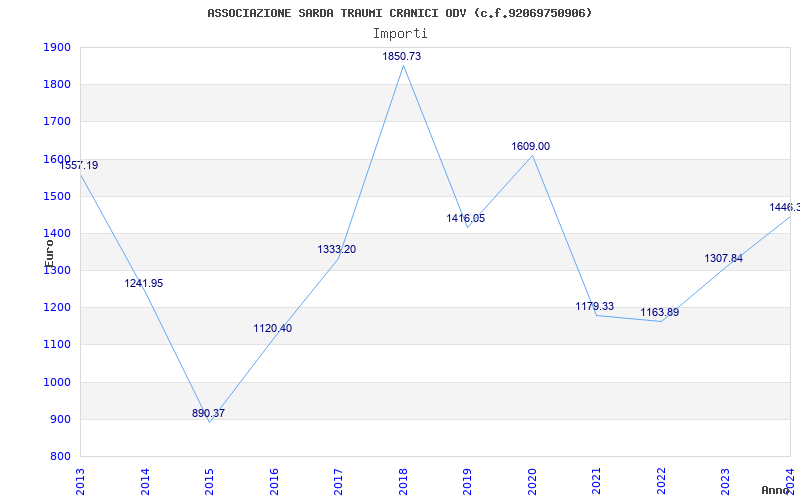
Task: Click the 890.37 data label
Action: [208, 413]
